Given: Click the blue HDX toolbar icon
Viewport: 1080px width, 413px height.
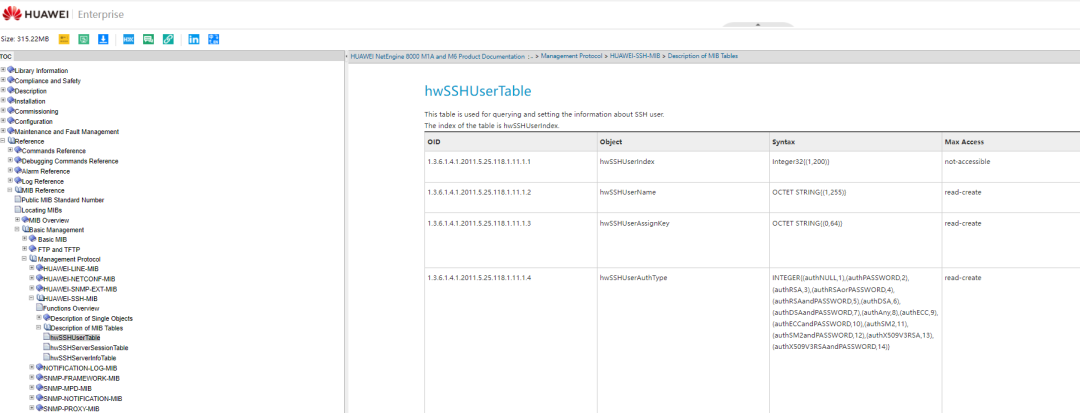Looking at the screenshot, I should 128,39.
